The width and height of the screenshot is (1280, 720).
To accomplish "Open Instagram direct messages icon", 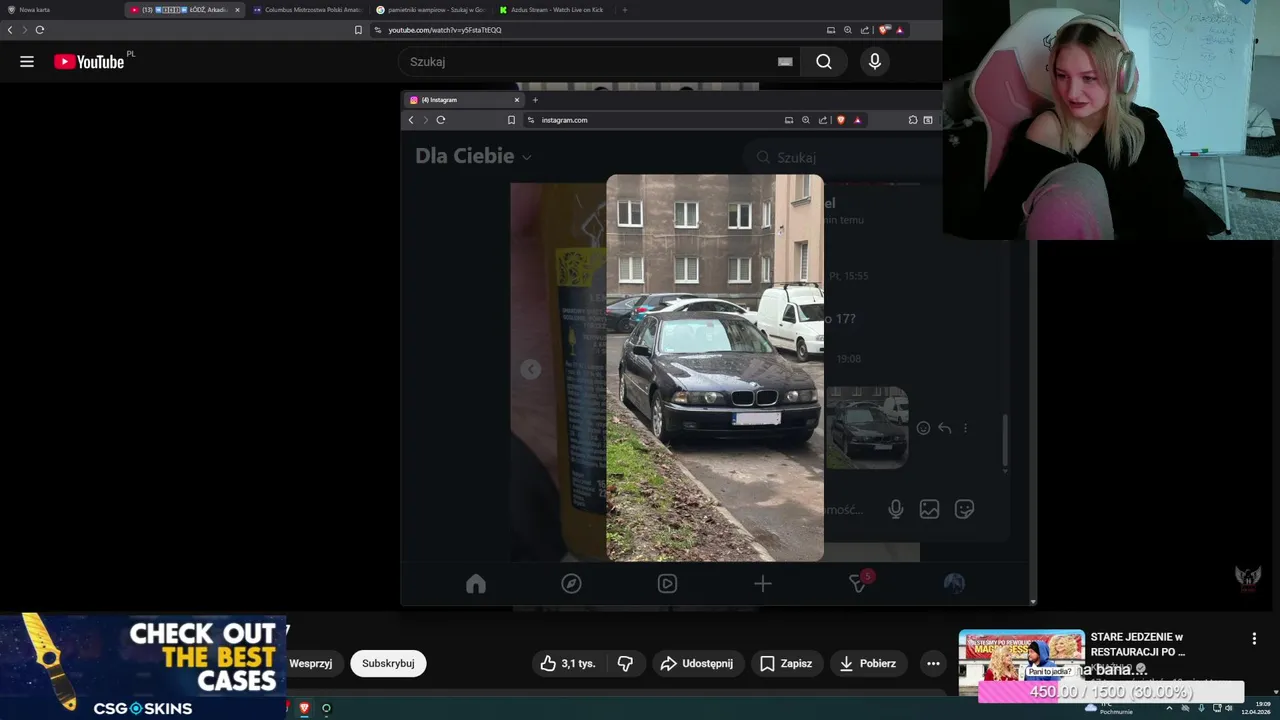I will tap(859, 582).
